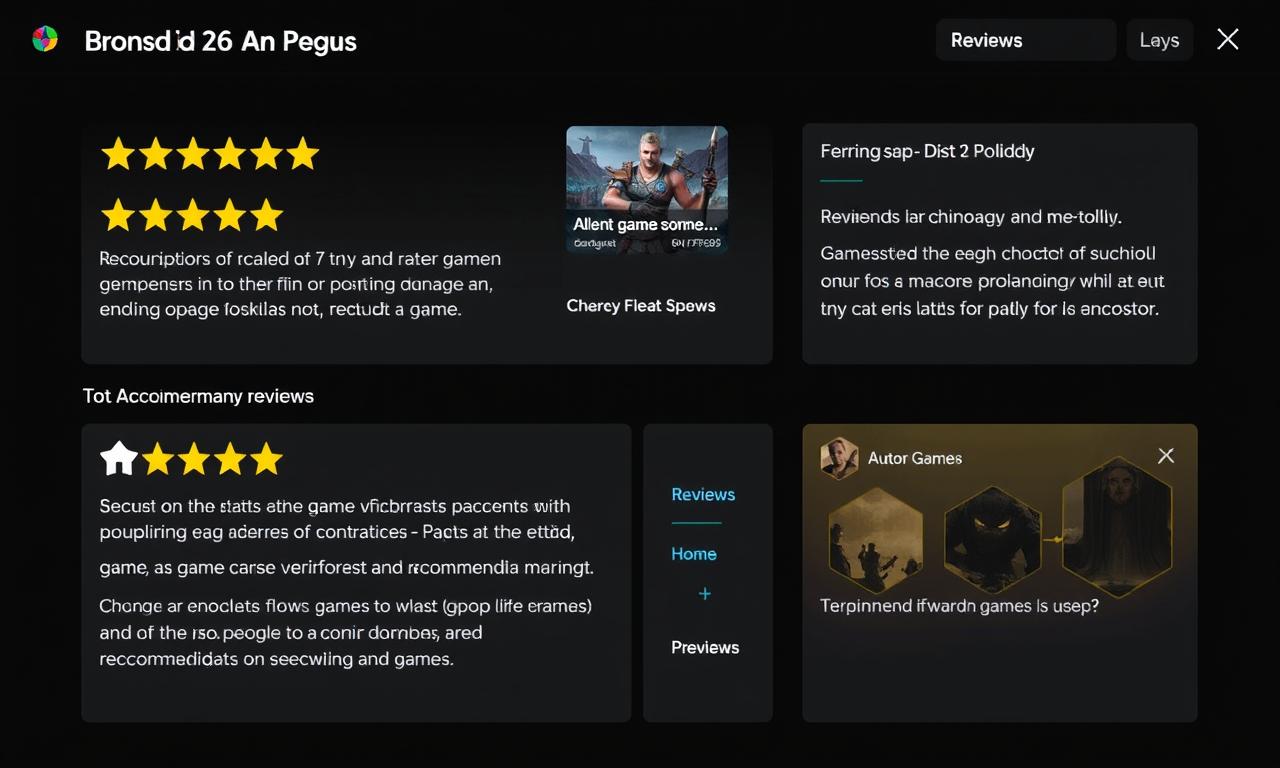Click the Tot Accoimermany reviews heading
This screenshot has width=1280, height=768.
coord(198,396)
